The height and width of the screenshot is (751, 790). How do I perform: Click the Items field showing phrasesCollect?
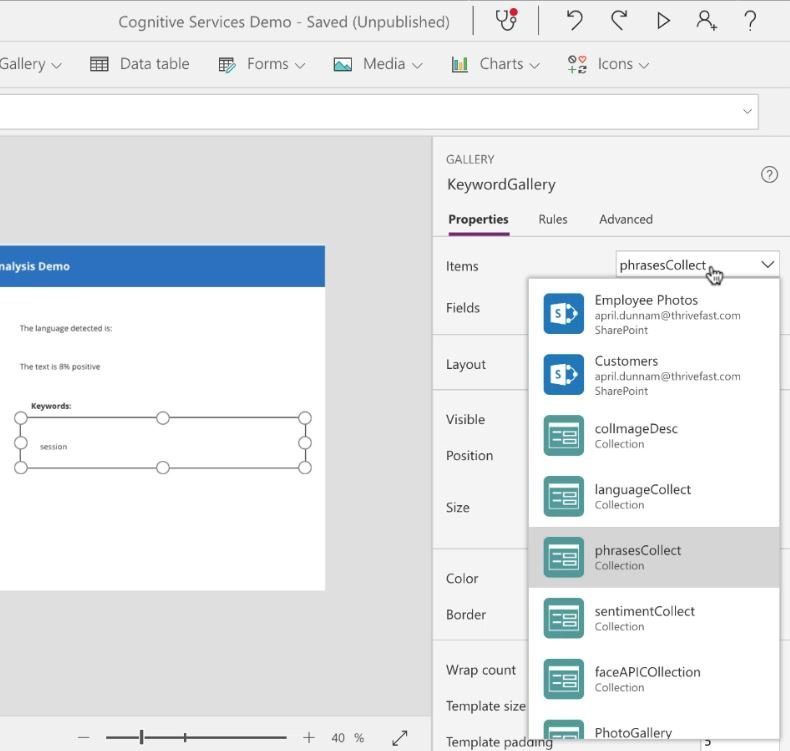point(697,265)
